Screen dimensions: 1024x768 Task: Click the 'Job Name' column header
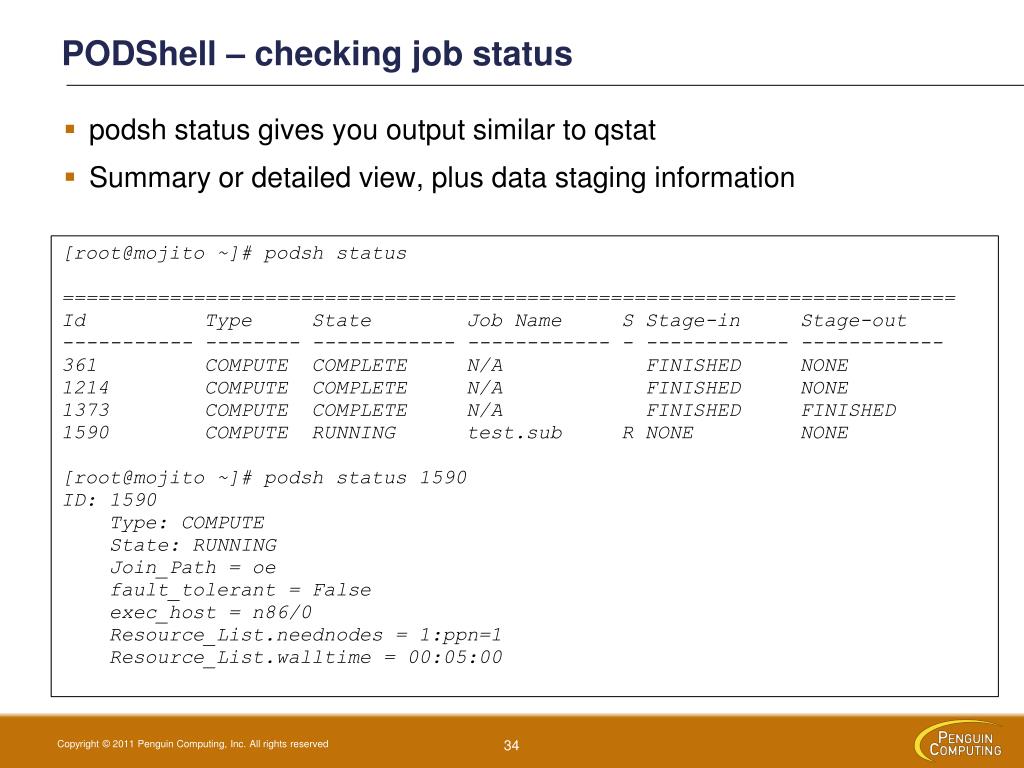(515, 321)
